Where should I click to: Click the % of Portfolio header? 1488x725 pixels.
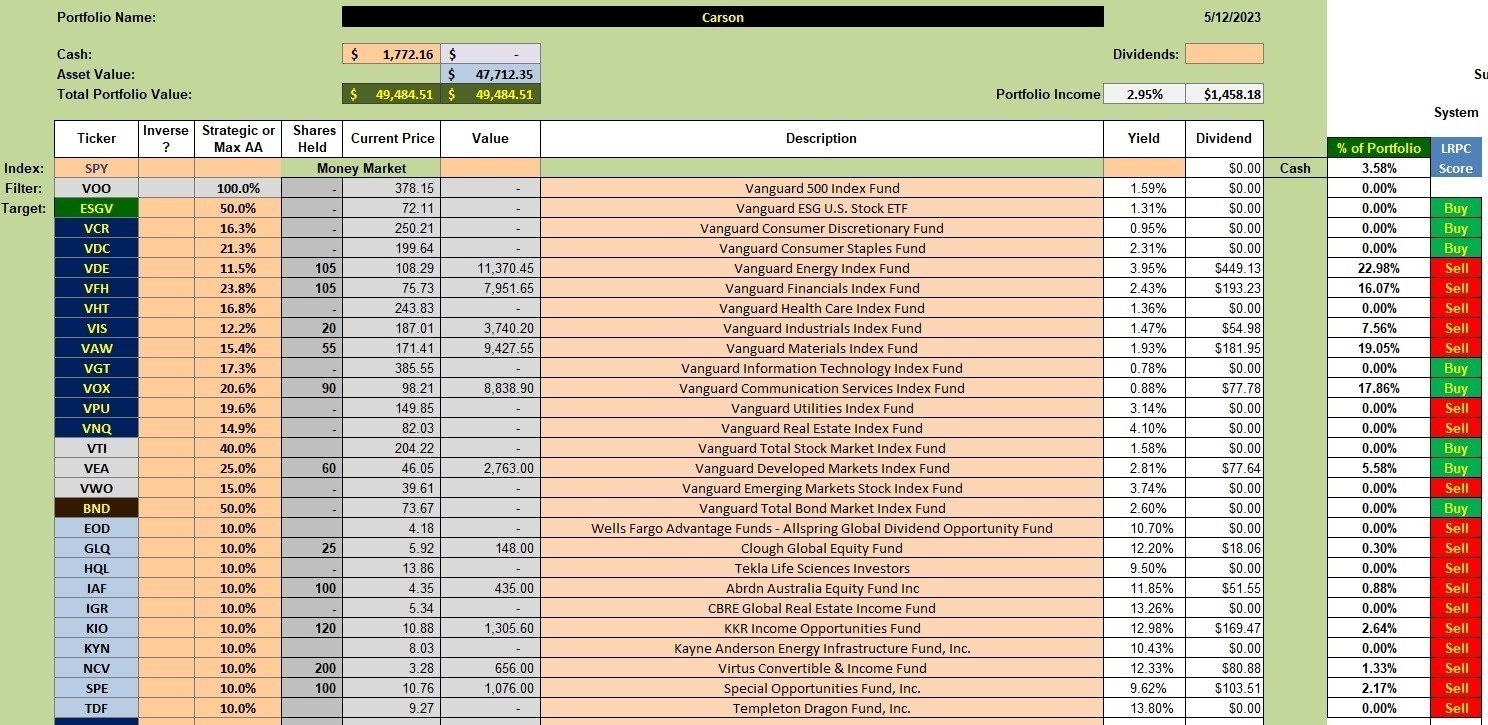pyautogui.click(x=1378, y=148)
